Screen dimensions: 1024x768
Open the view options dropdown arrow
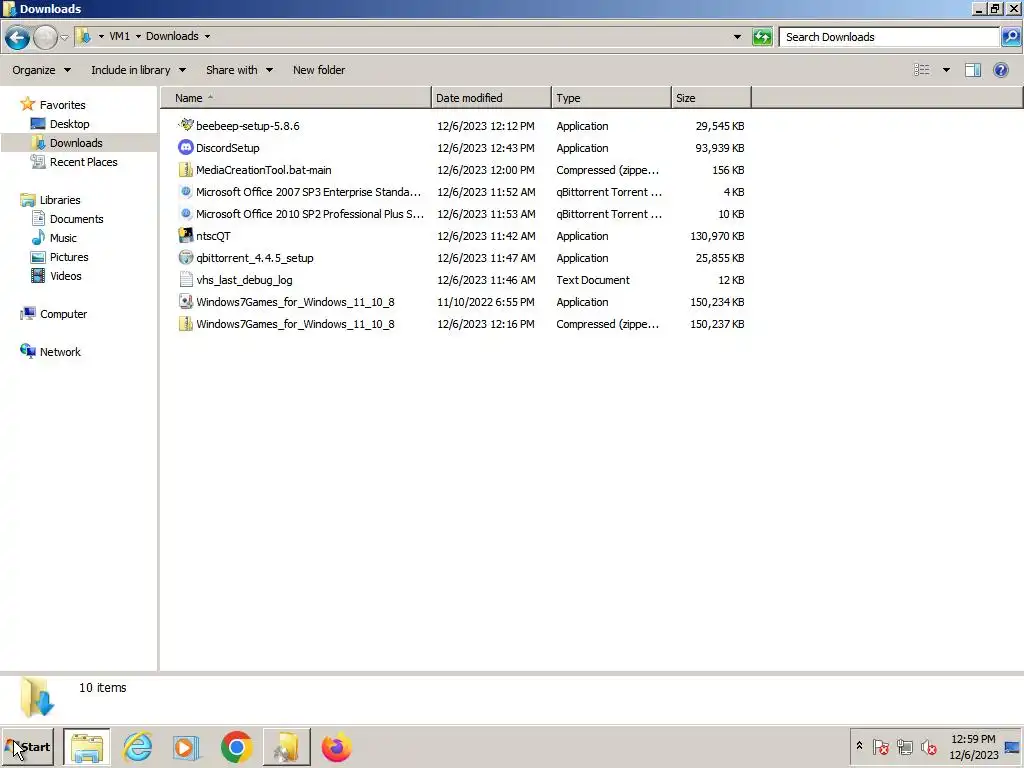point(946,70)
